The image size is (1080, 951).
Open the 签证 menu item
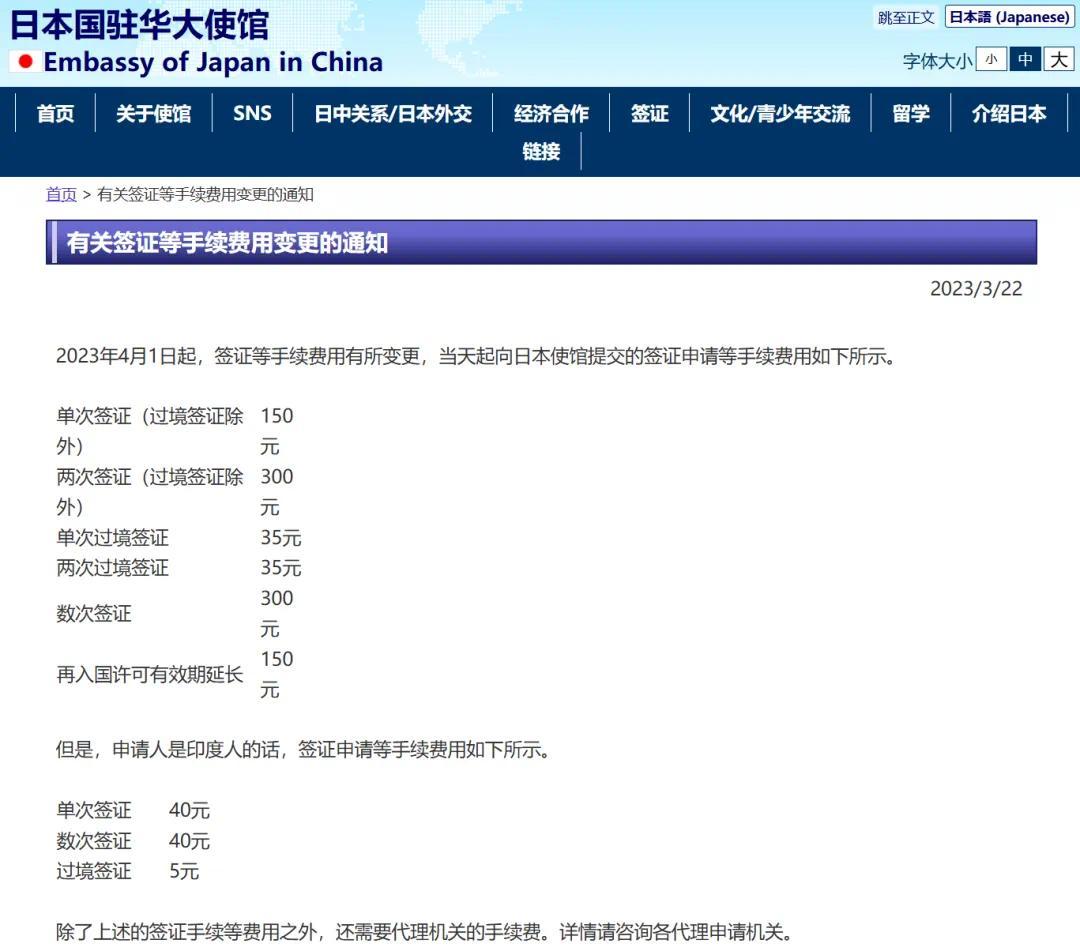(650, 114)
